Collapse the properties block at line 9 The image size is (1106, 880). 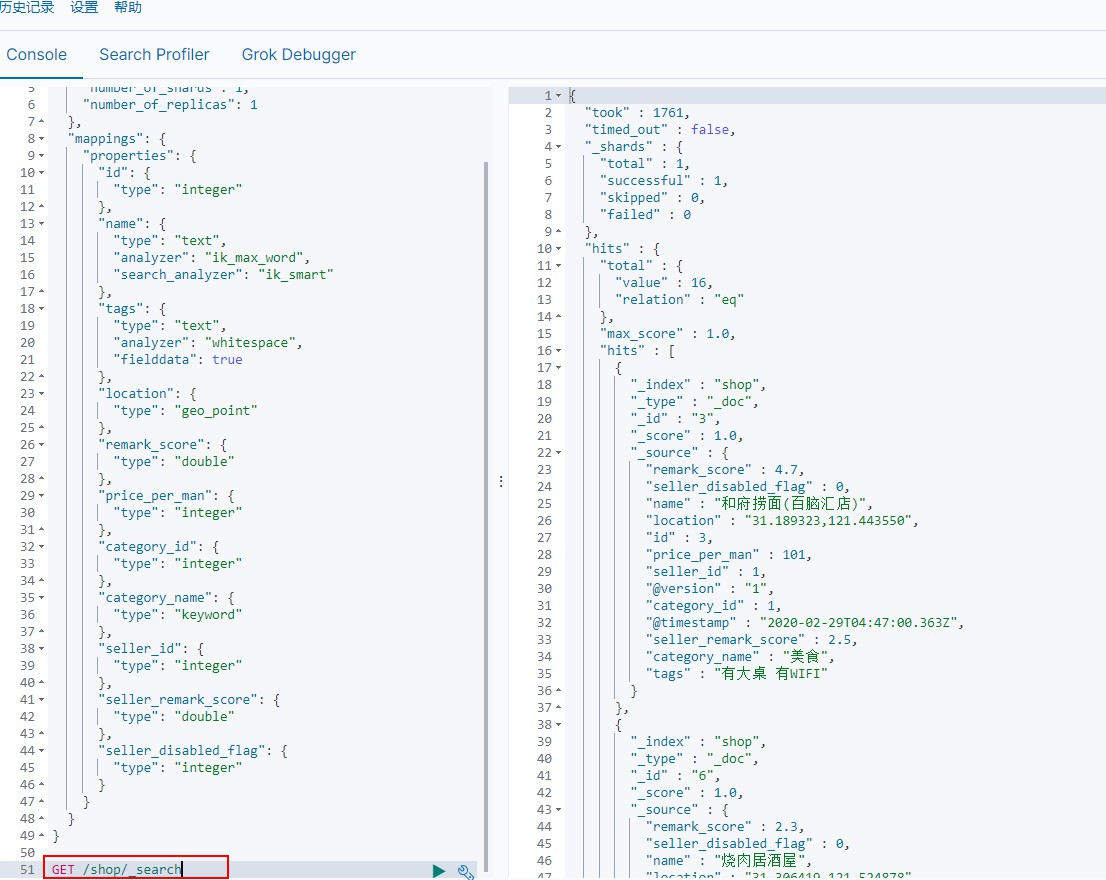coord(42,156)
